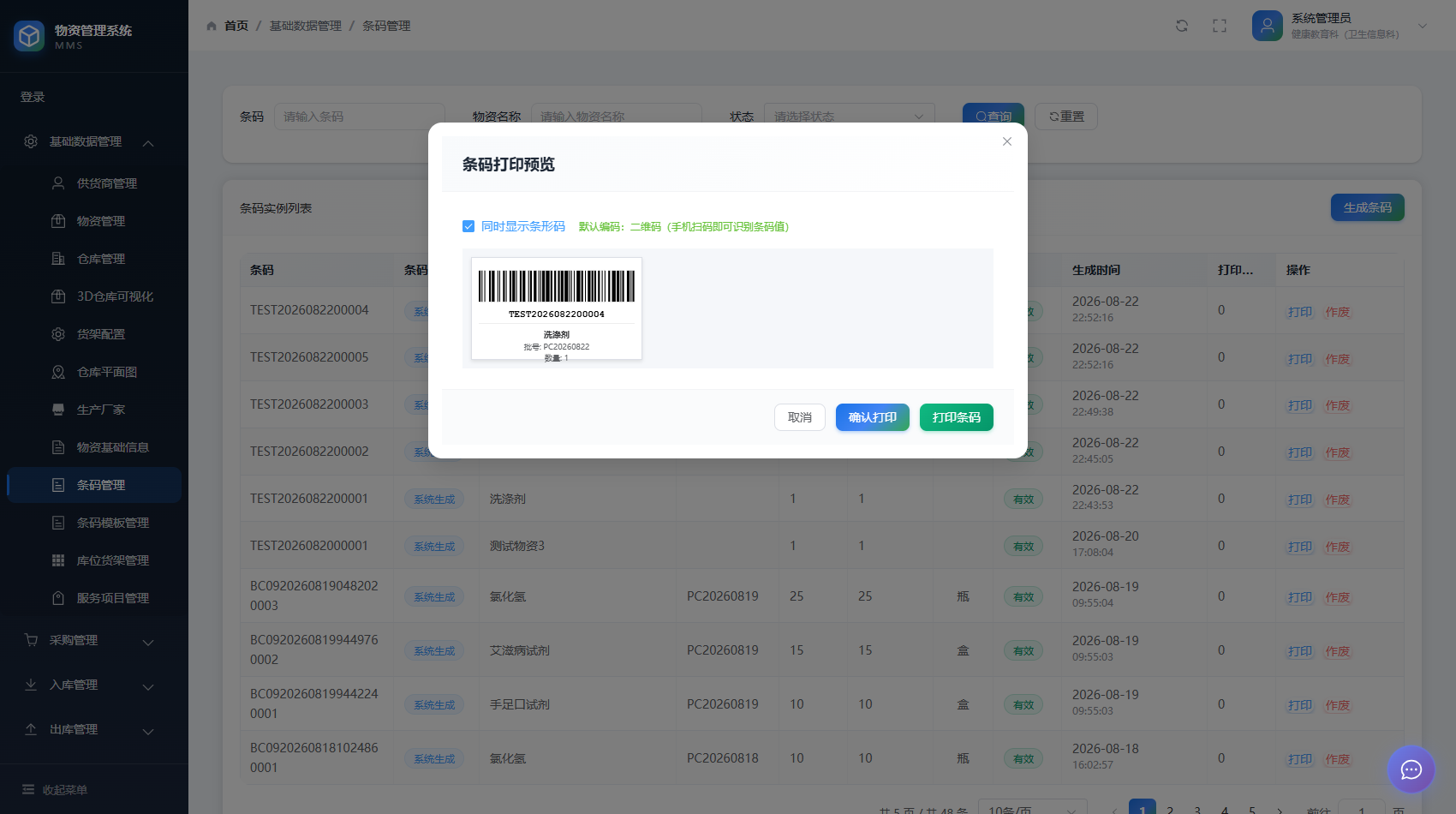Open 服务项目管理 menu item

(x=94, y=597)
